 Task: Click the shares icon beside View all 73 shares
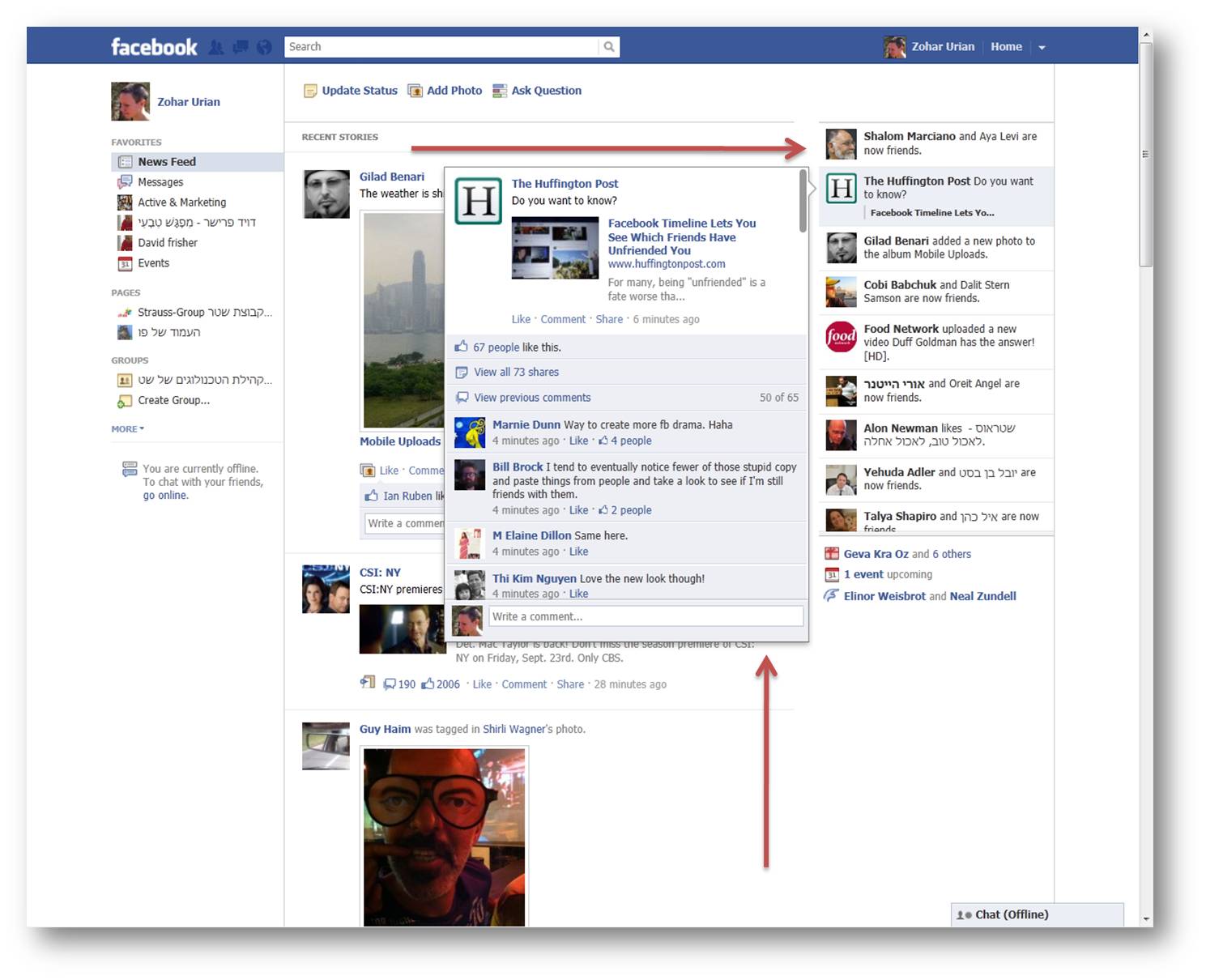(x=462, y=373)
